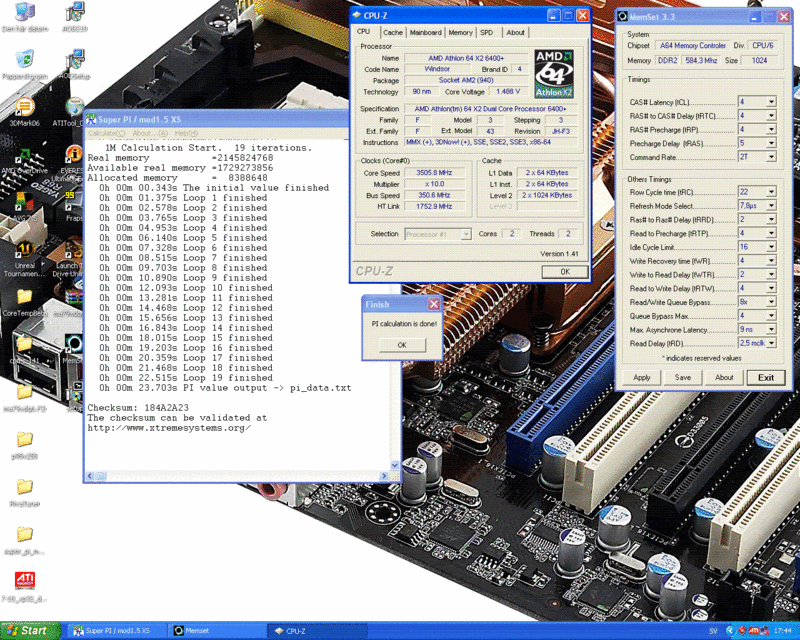Open the Row Cycle time (tRC) dropdown

pos(771,192)
